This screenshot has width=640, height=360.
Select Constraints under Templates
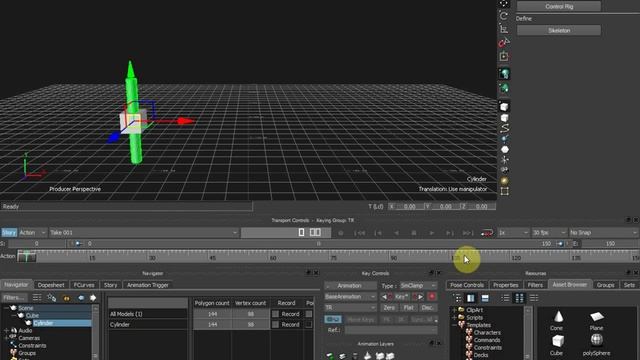click(488, 348)
